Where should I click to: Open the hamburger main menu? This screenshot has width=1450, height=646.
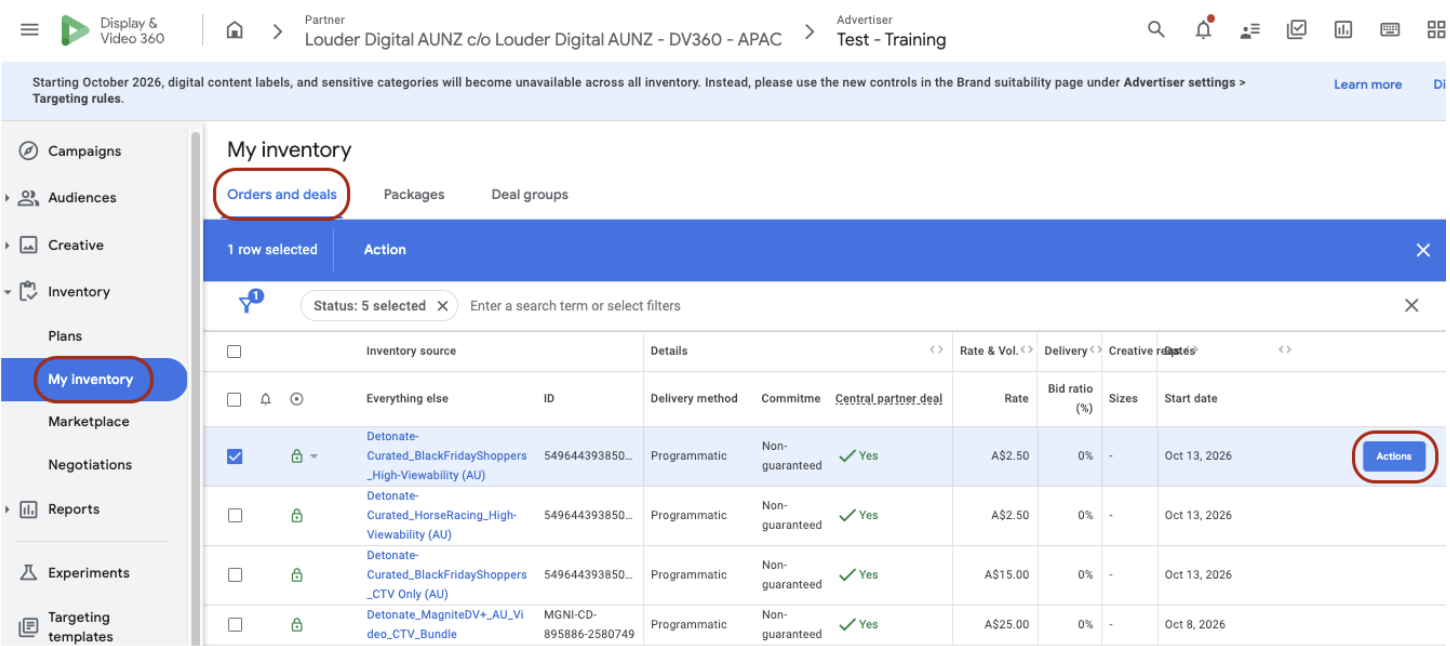tap(29, 30)
